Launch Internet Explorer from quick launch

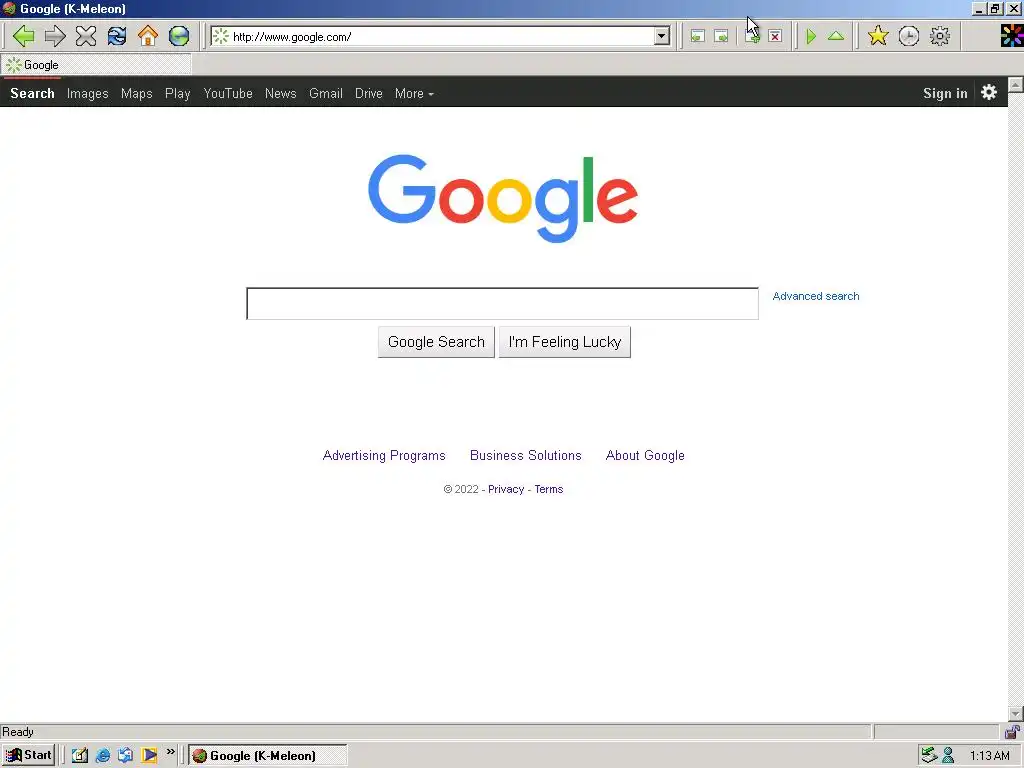[103, 756]
